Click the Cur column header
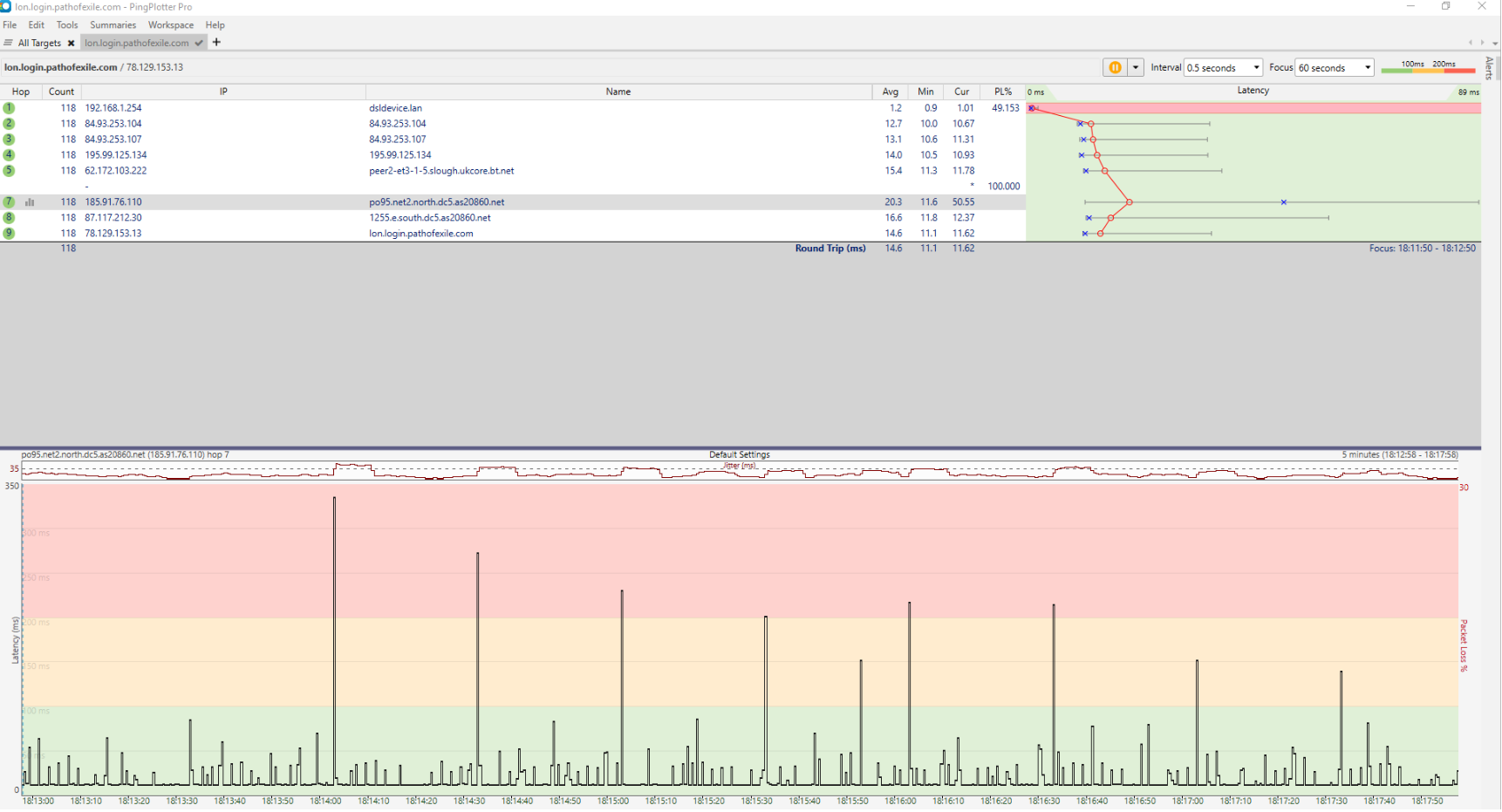 [961, 92]
